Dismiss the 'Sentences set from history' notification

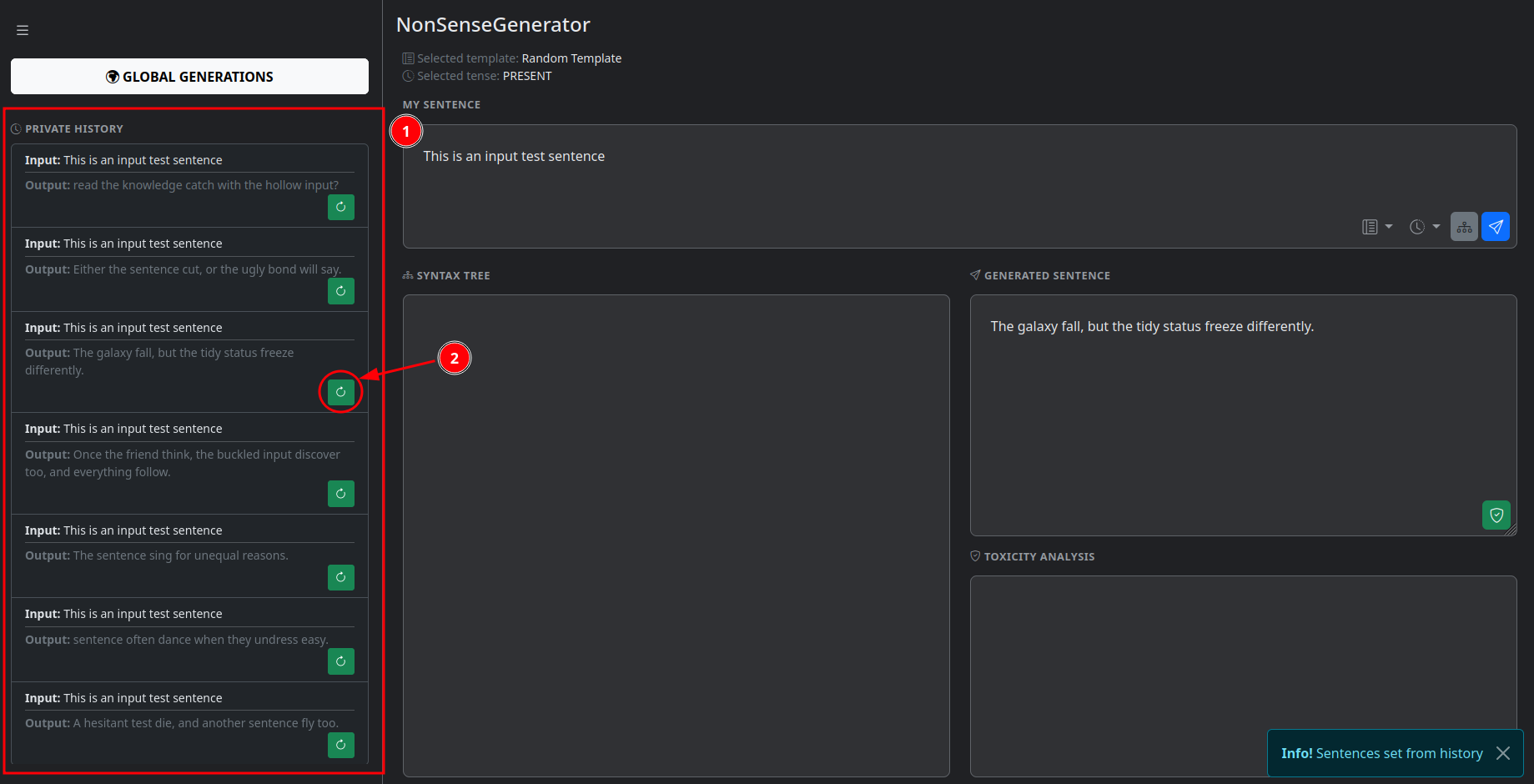(x=1503, y=753)
